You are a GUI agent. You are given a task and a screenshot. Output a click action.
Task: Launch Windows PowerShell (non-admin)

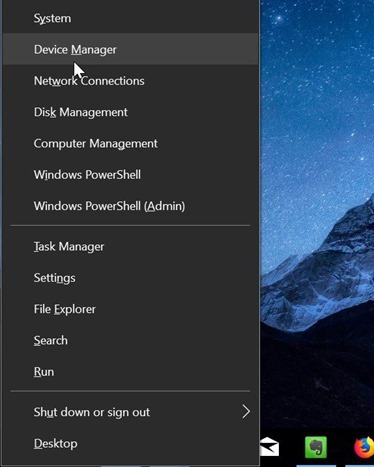[x=131, y=174]
